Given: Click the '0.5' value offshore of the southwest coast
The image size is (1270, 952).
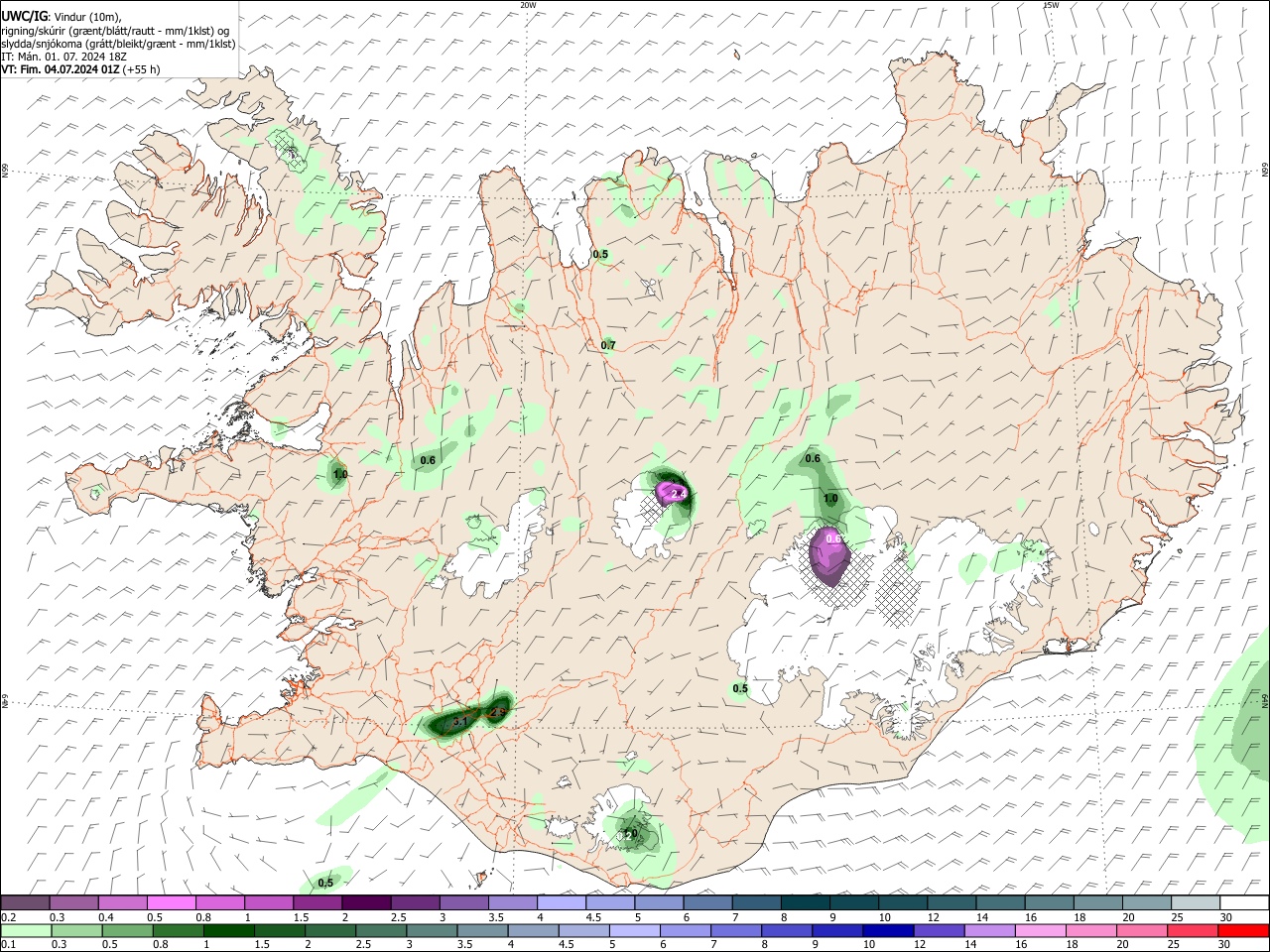Looking at the screenshot, I should (325, 883).
